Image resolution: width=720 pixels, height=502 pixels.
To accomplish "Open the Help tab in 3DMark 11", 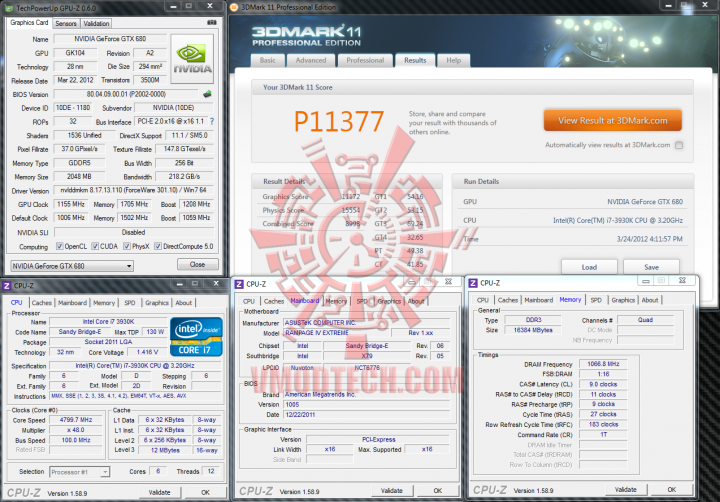I will [454, 60].
